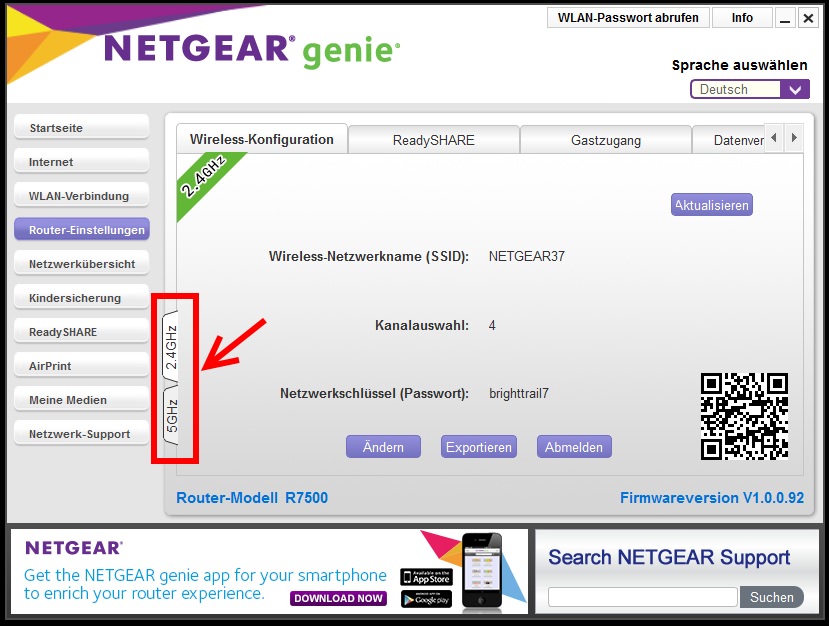
Task: Click the smartphone image in the banner
Action: (x=482, y=570)
